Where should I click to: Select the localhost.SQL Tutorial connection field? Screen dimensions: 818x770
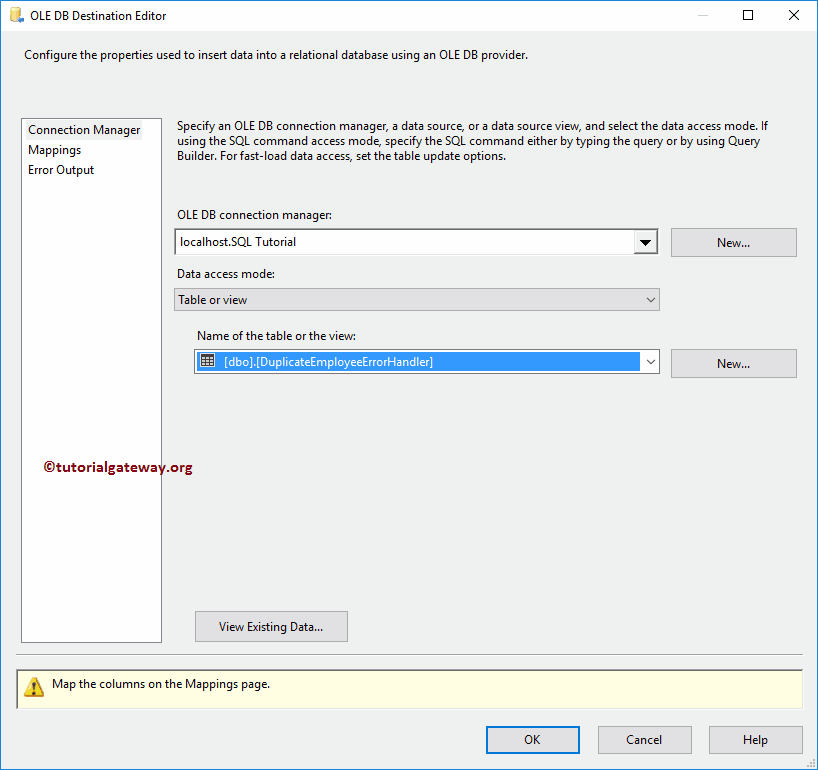coord(400,242)
